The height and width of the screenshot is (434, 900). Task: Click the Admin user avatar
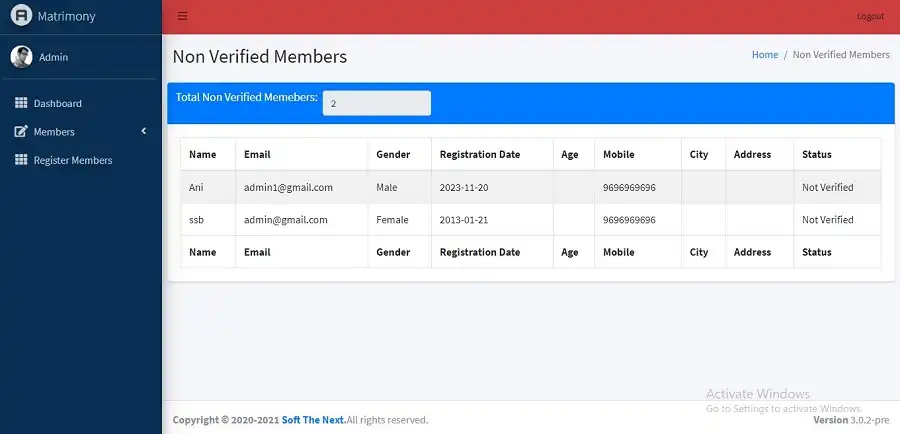pyautogui.click(x=21, y=57)
